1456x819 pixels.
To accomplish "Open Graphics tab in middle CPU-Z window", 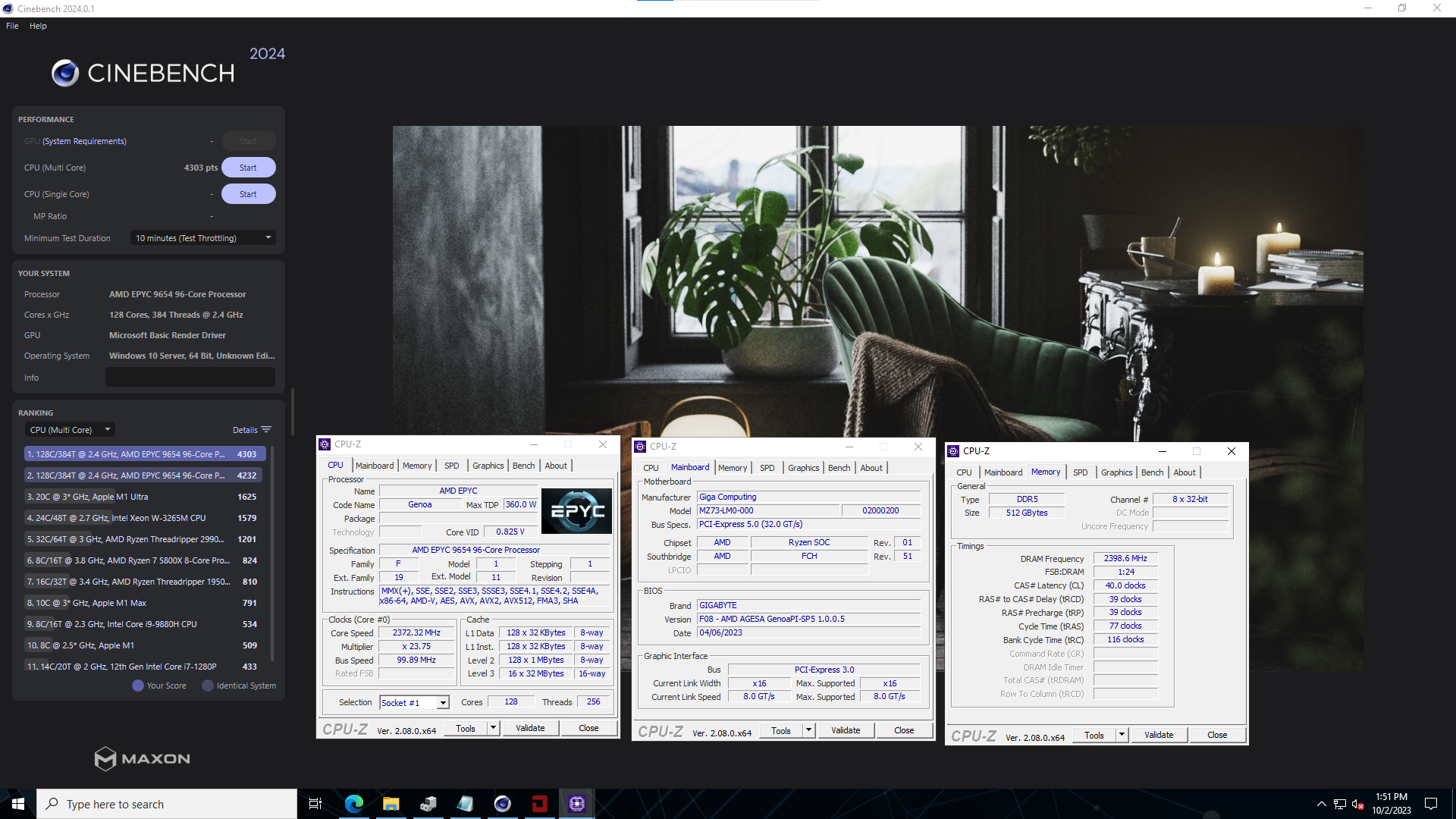I will tap(803, 468).
